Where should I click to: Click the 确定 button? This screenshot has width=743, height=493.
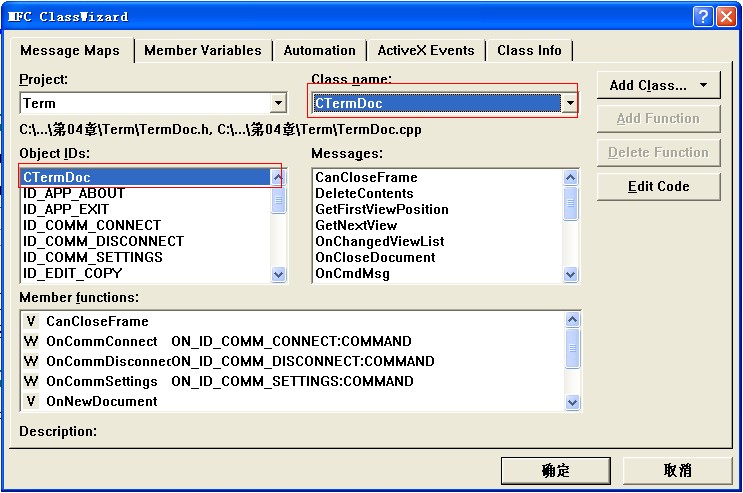556,470
